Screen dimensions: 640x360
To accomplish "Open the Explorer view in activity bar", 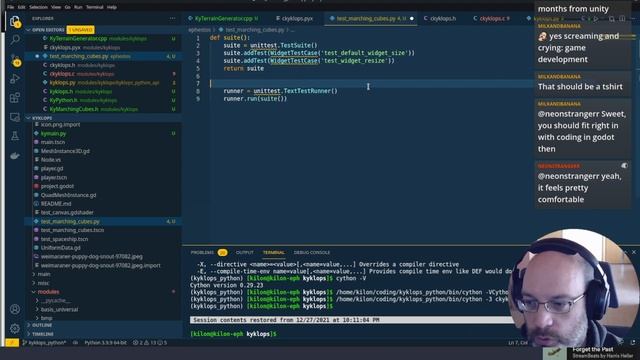I will [15, 22].
